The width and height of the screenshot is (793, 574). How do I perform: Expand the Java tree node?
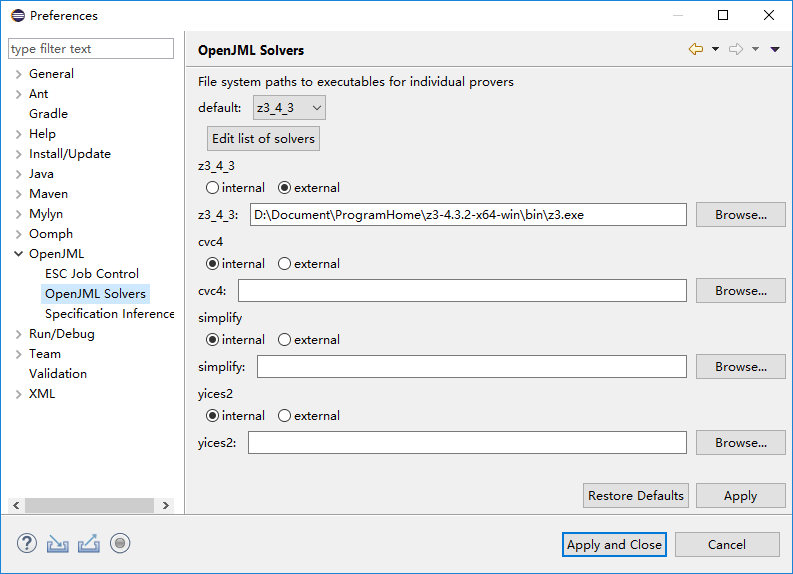point(19,174)
